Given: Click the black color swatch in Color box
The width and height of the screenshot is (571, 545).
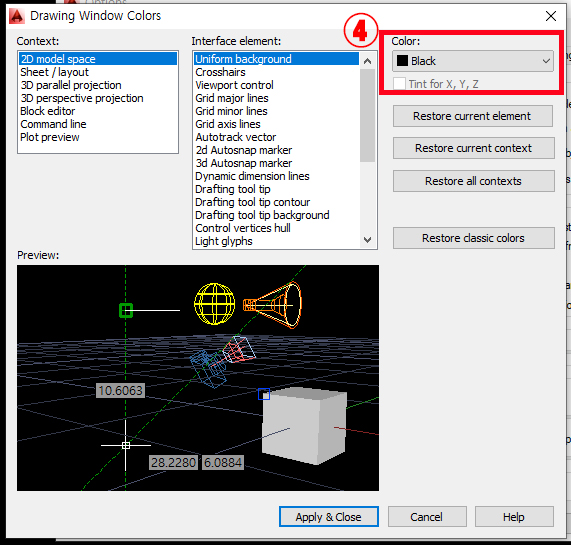Looking at the screenshot, I should tap(402, 61).
